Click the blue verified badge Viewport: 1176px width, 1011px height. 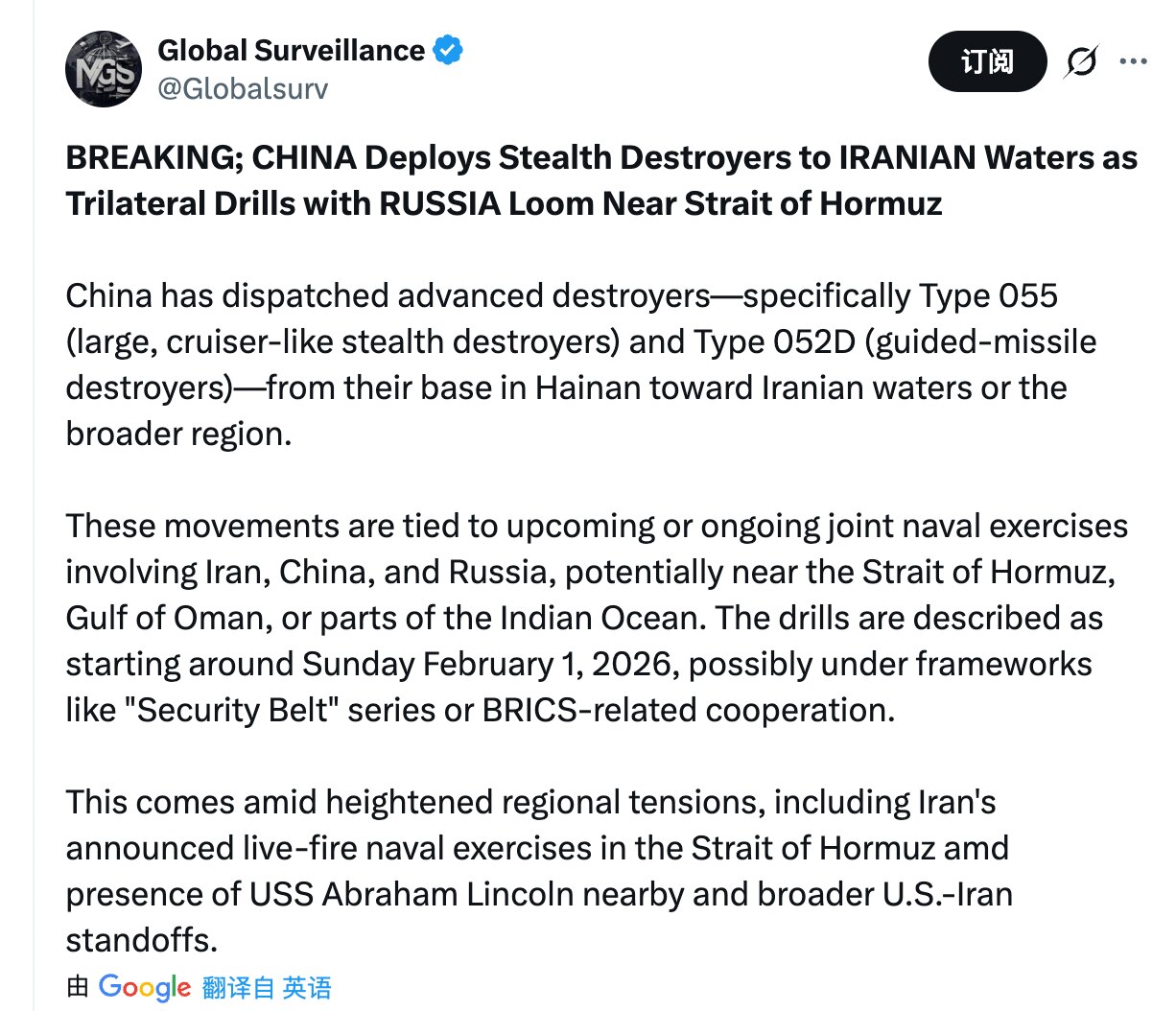[x=448, y=50]
